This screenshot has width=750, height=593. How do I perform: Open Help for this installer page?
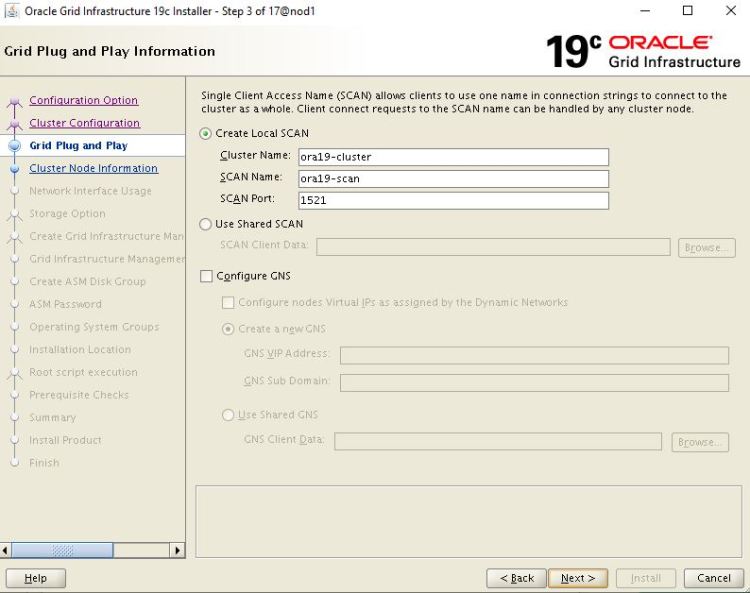tap(36, 578)
